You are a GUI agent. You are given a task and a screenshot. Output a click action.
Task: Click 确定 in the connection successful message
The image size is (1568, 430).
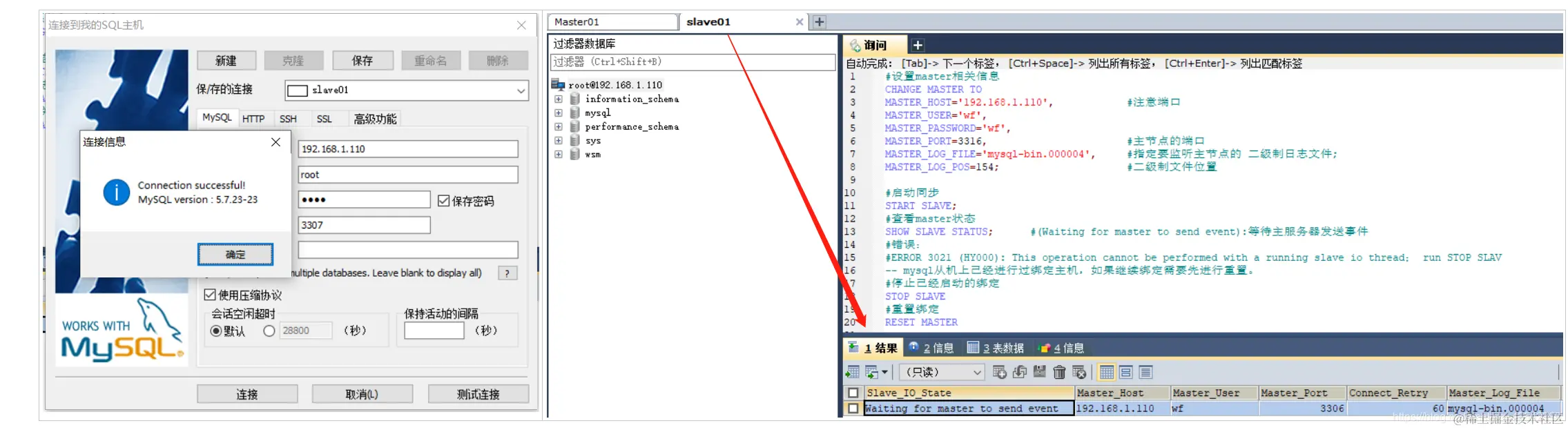(x=235, y=255)
